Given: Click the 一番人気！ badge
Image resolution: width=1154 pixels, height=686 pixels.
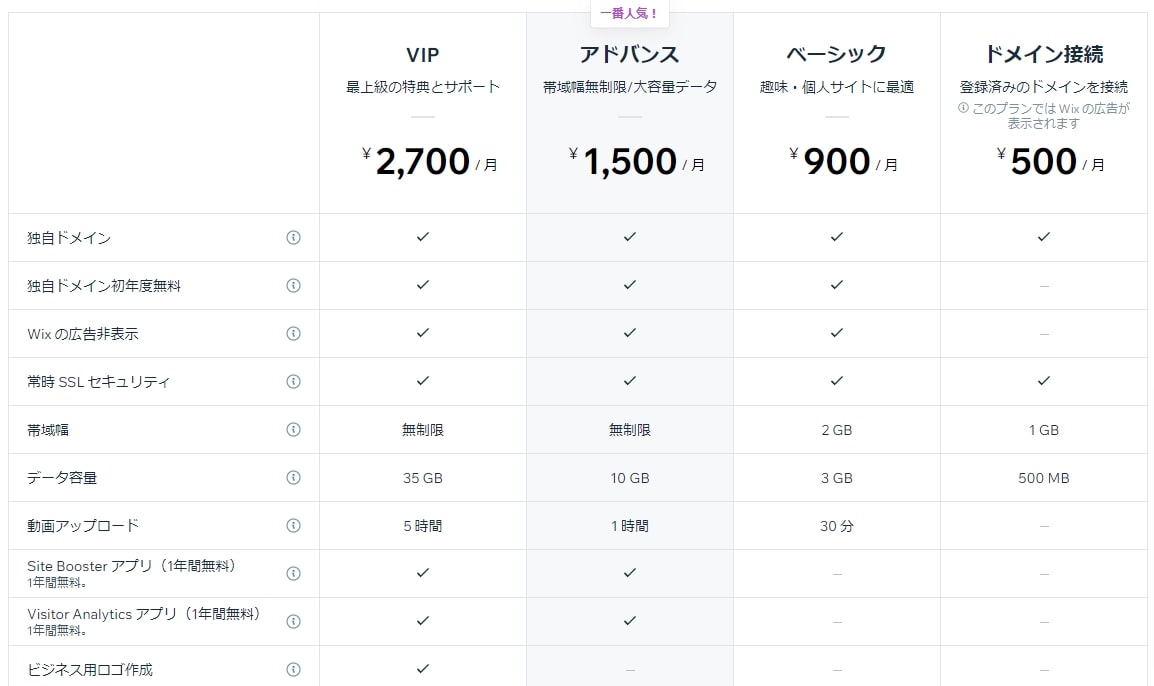Looking at the screenshot, I should point(629,13).
